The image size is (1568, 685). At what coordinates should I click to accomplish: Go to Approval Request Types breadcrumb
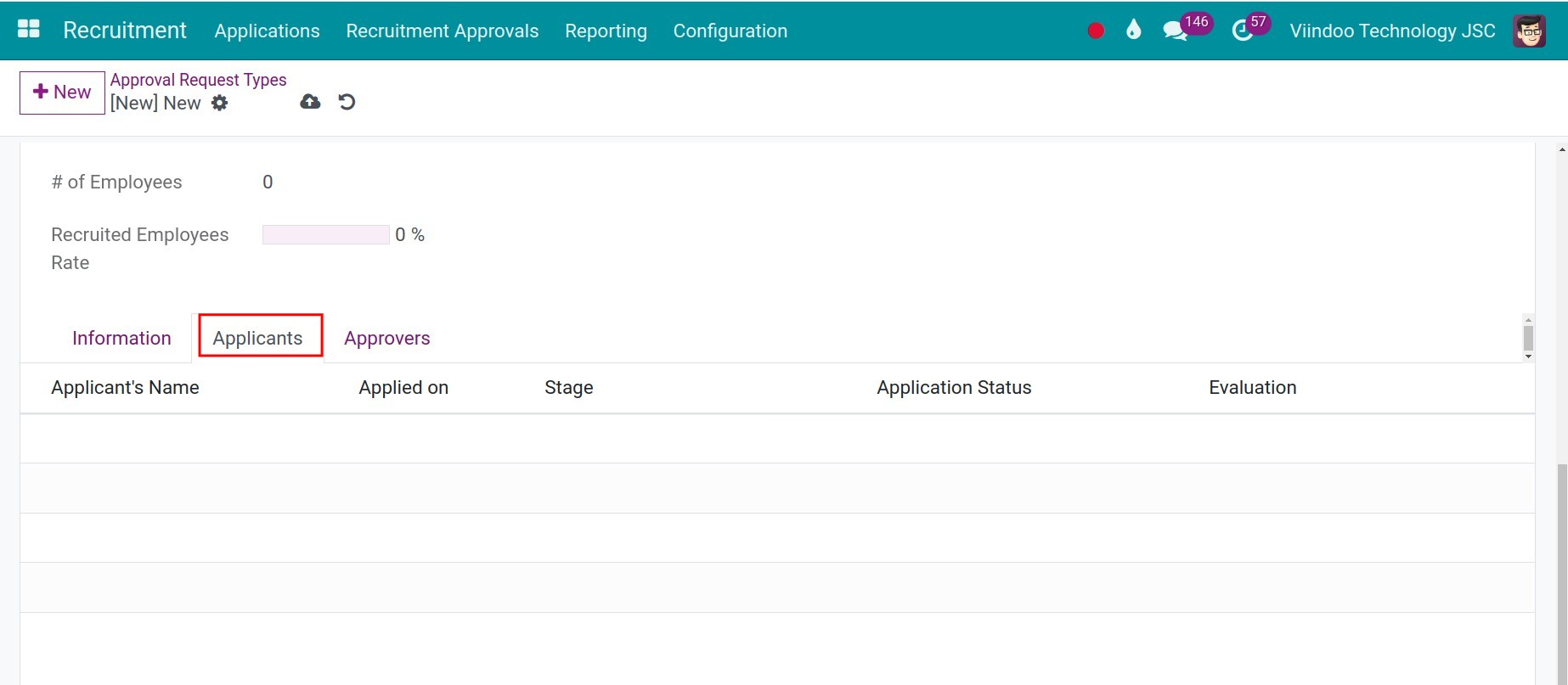click(x=199, y=80)
